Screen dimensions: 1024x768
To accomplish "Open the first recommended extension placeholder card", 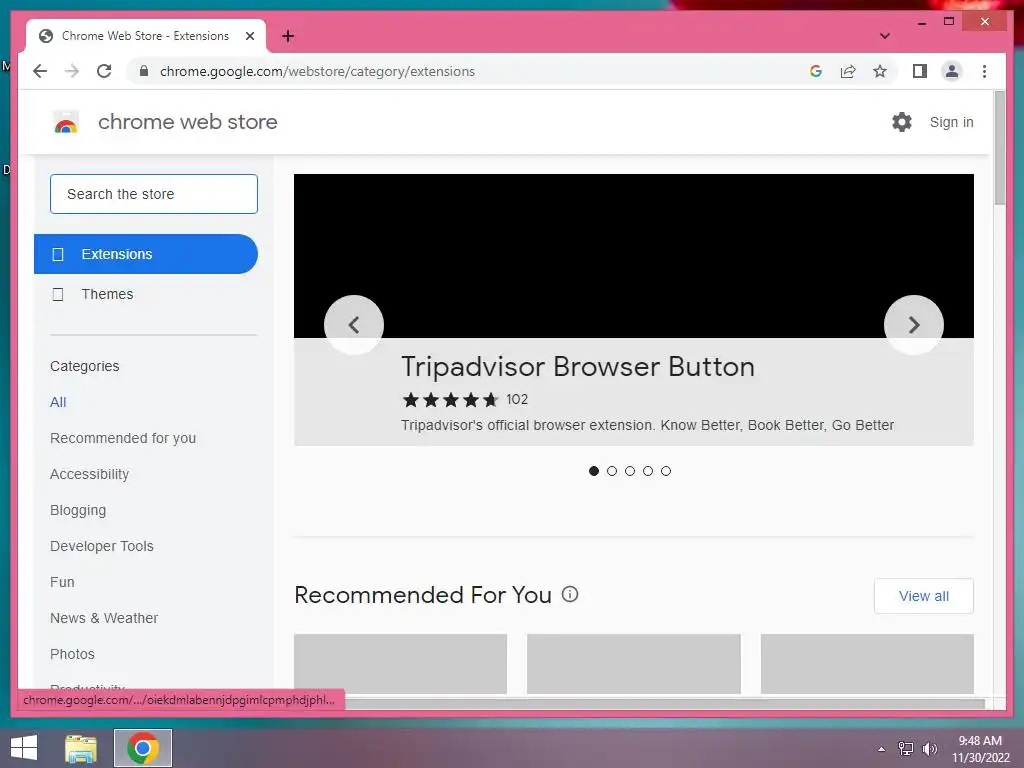I will click(x=400, y=664).
